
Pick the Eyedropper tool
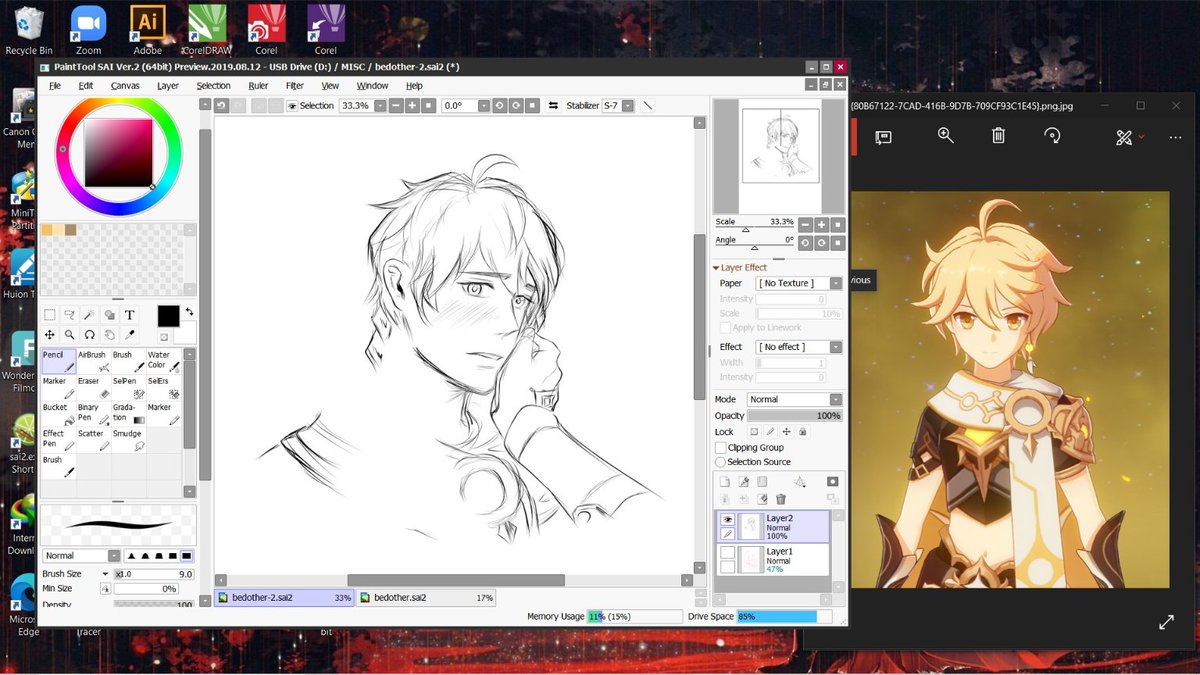[x=129, y=334]
